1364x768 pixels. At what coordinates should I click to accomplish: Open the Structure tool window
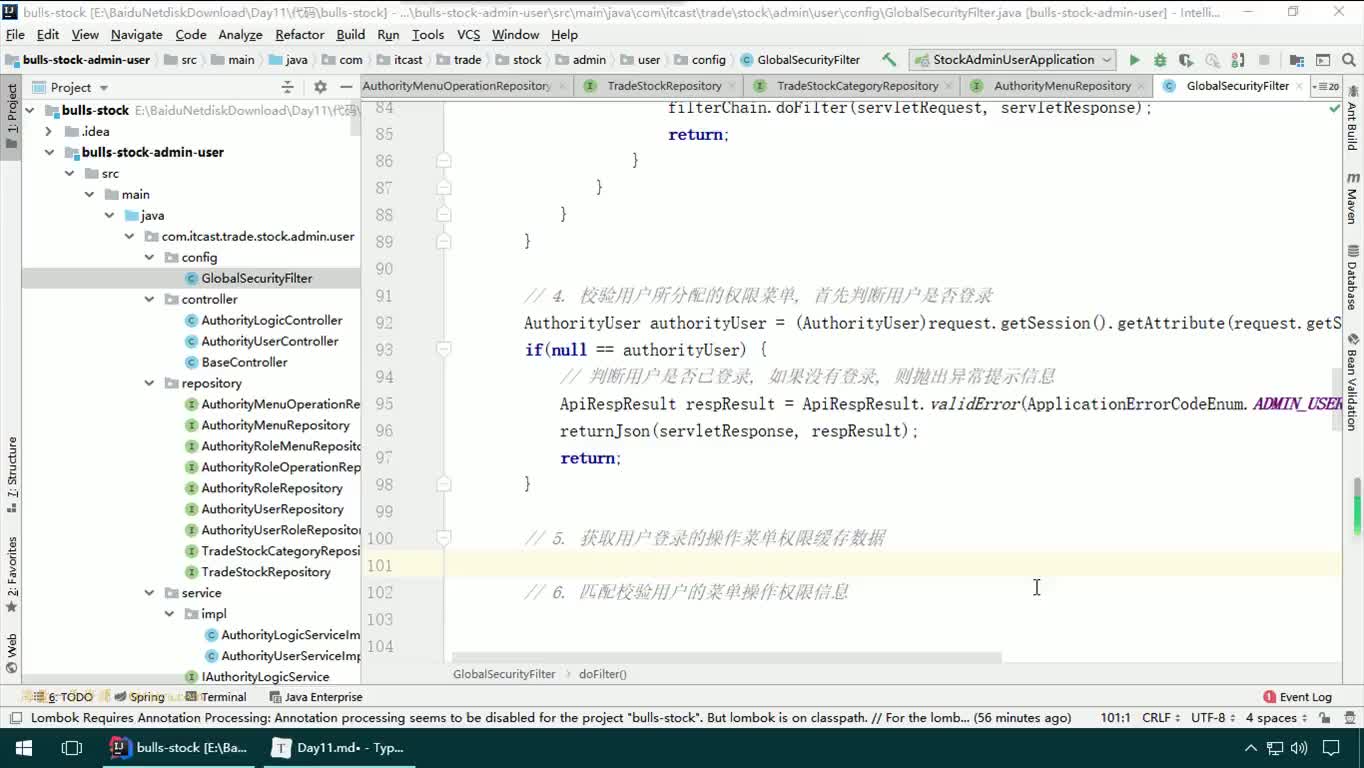[12, 474]
